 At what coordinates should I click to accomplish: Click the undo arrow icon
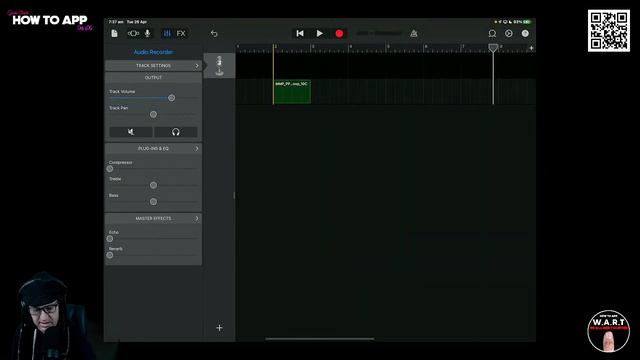pyautogui.click(x=214, y=33)
